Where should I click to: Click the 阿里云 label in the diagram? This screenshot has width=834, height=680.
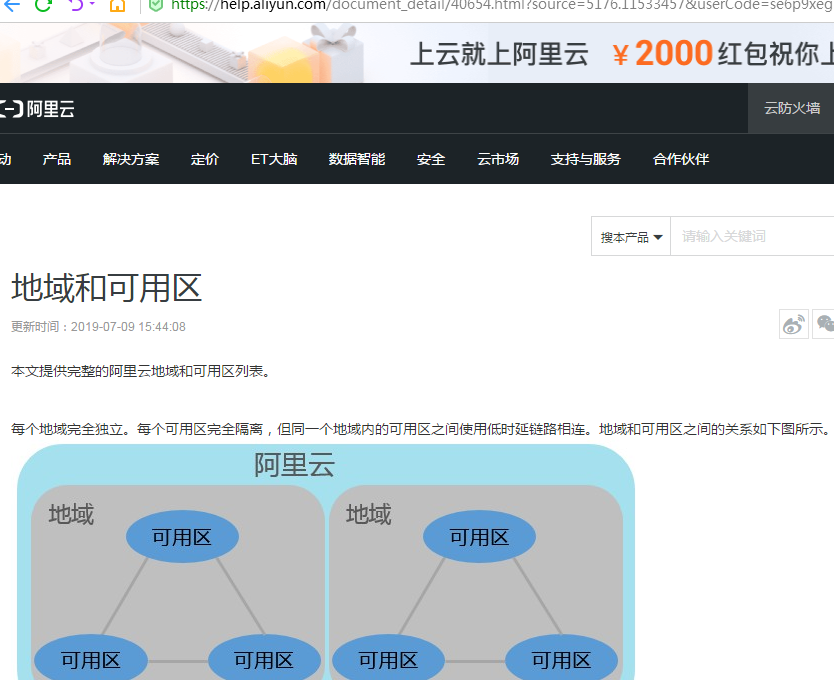(294, 465)
